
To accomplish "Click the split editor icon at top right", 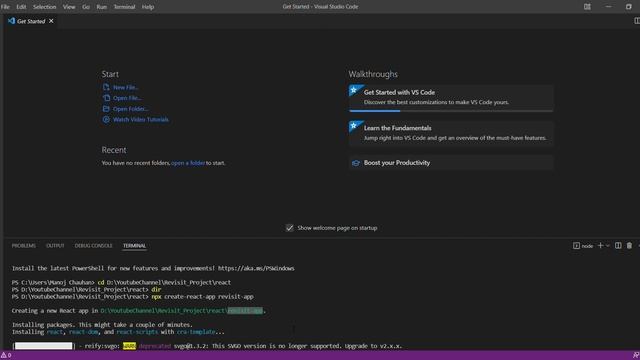I will pyautogui.click(x=637, y=21).
